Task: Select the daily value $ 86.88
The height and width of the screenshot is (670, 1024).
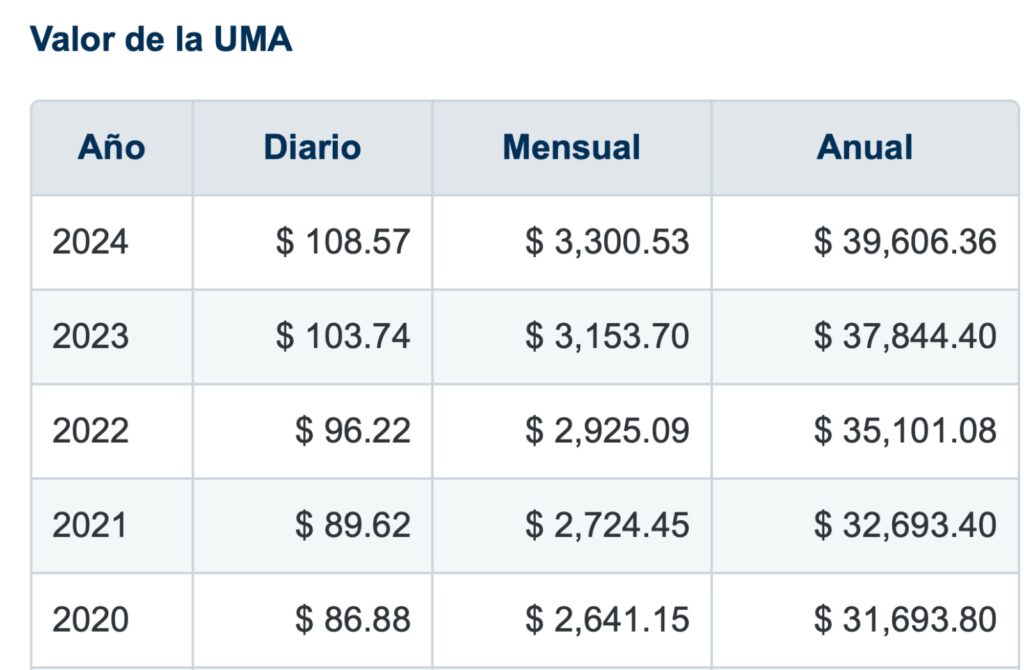Action: pos(353,619)
